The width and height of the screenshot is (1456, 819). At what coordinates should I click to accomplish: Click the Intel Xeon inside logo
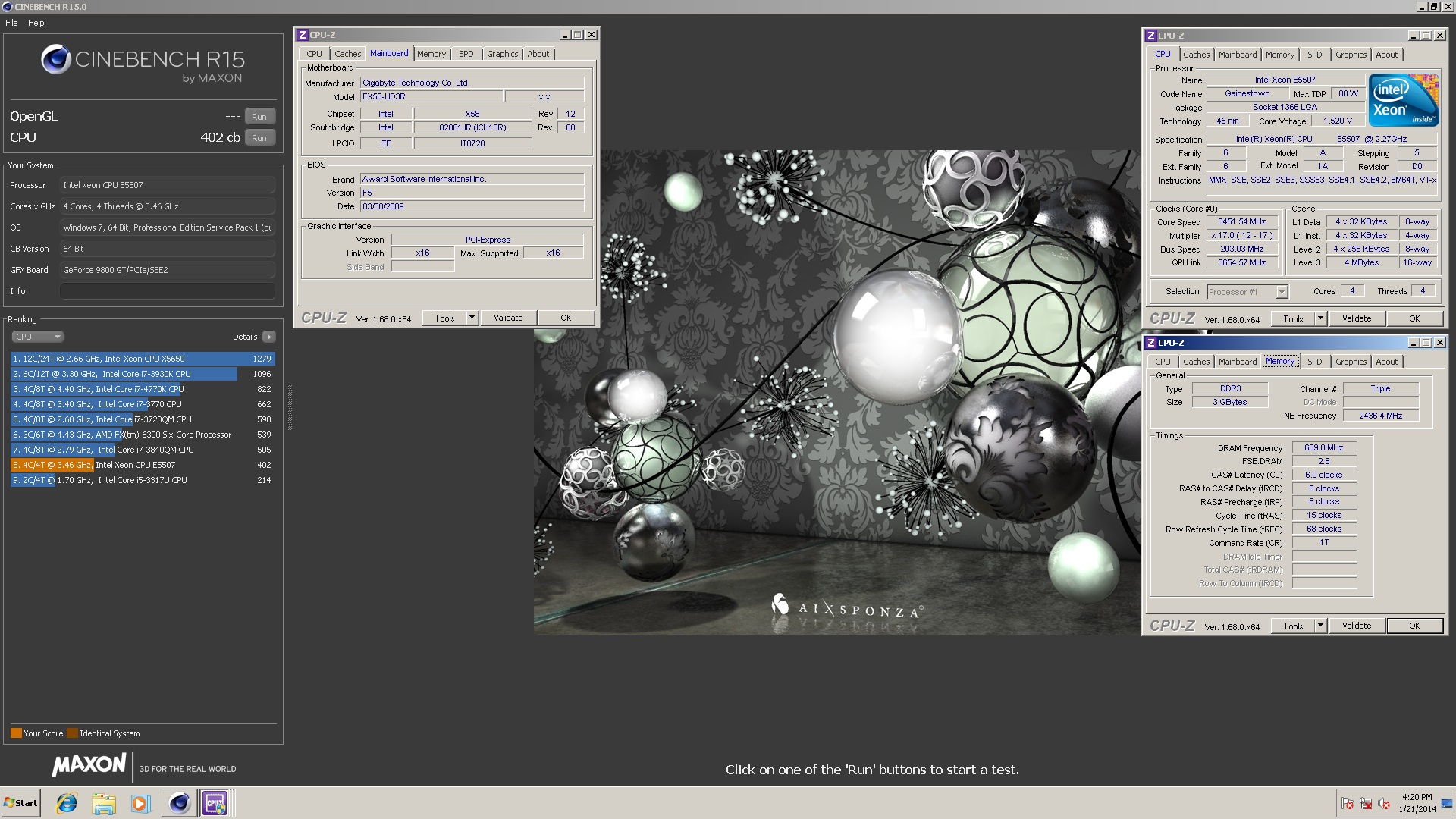pos(1403,100)
